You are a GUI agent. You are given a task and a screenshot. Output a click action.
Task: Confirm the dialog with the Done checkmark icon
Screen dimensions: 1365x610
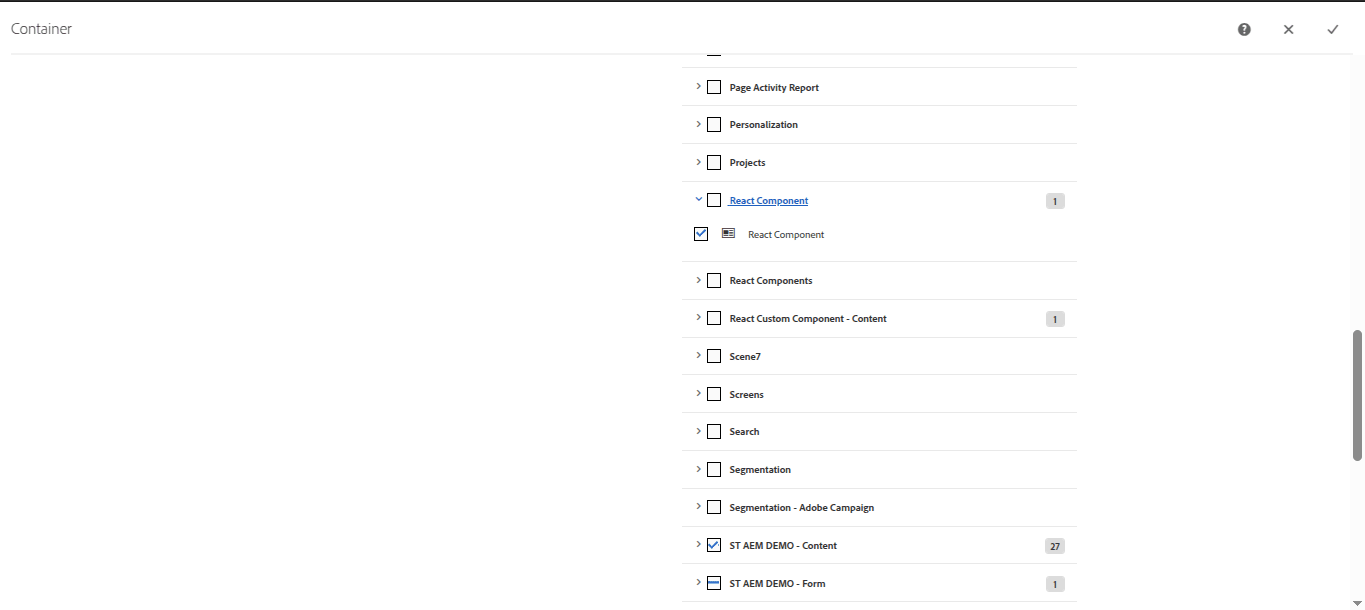point(1333,30)
